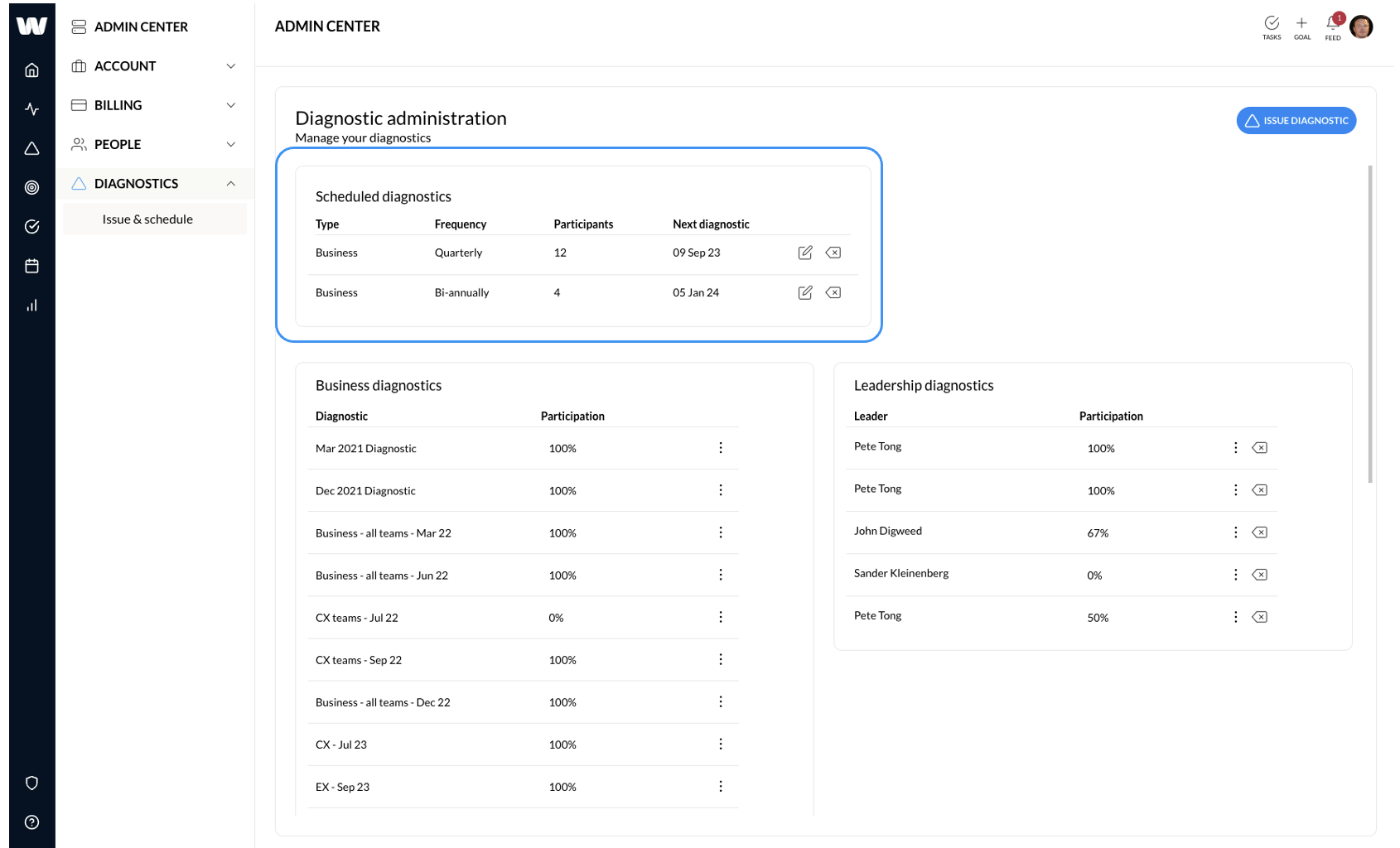Open the bar chart reports icon
1400x848 pixels.
[x=31, y=306]
